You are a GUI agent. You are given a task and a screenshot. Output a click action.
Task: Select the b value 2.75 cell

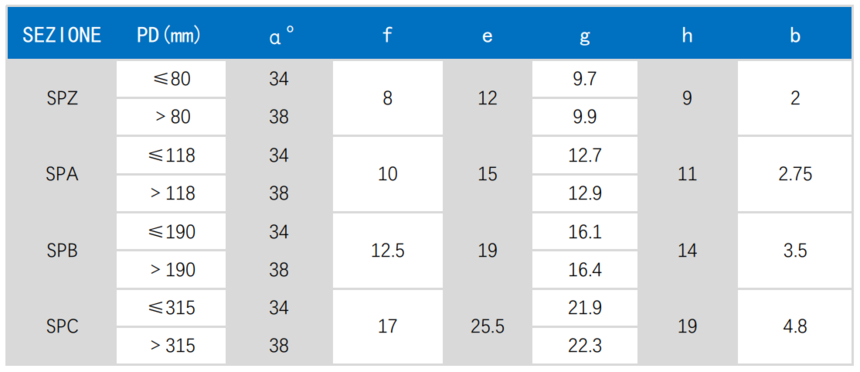pyautogui.click(x=795, y=174)
